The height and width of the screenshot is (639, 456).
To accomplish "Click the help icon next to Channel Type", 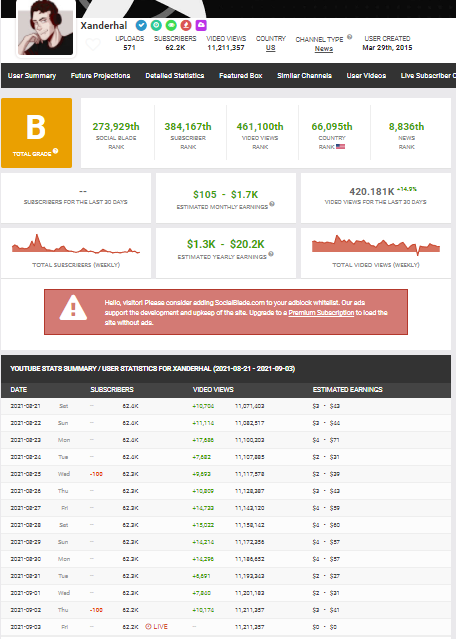I will point(350,37).
